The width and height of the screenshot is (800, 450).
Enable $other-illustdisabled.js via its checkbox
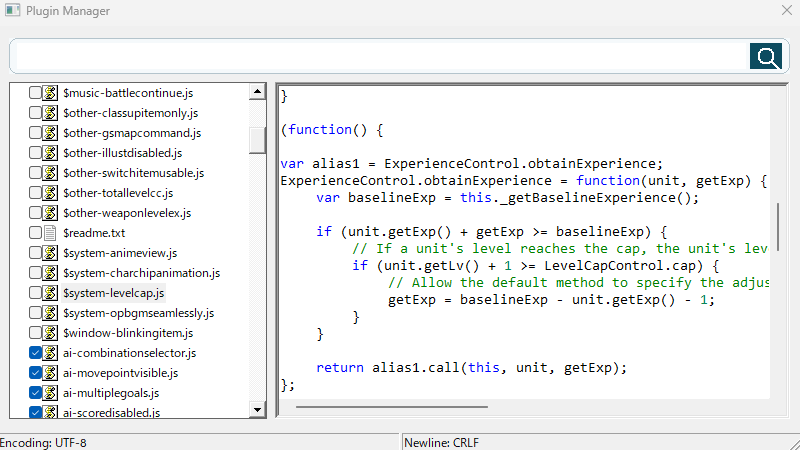(x=35, y=153)
